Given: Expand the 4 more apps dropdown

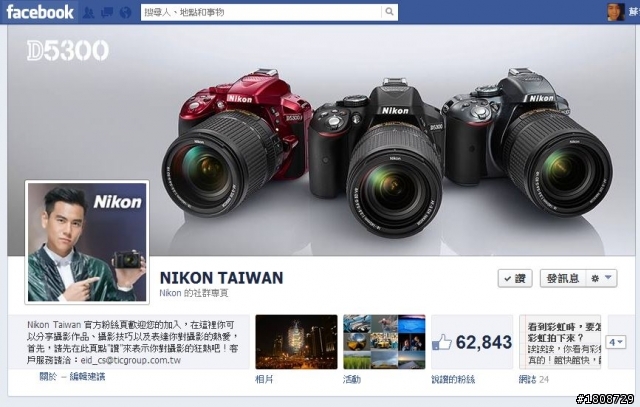Looking at the screenshot, I should pos(616,342).
